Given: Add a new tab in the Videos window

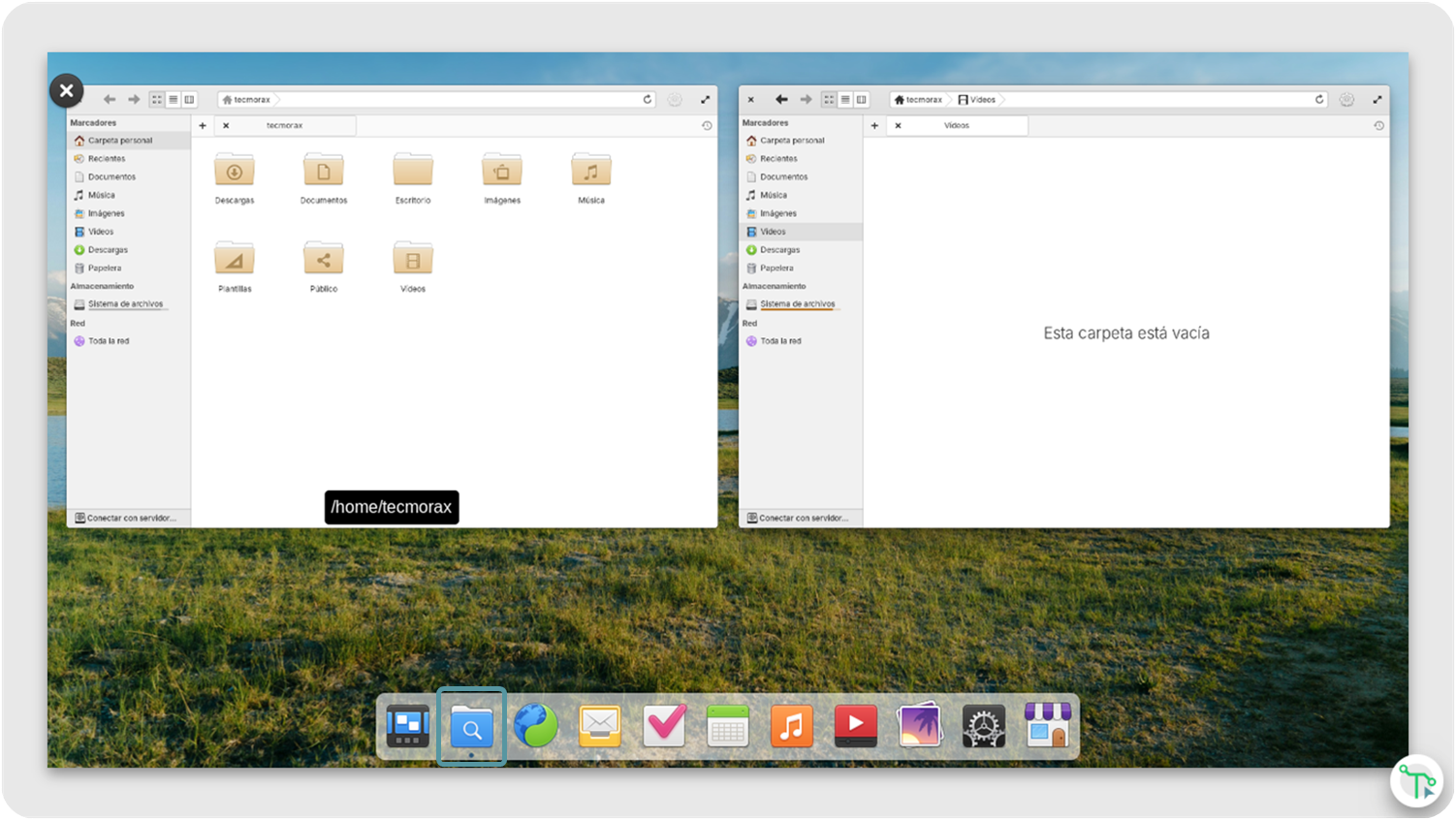Looking at the screenshot, I should point(874,126).
